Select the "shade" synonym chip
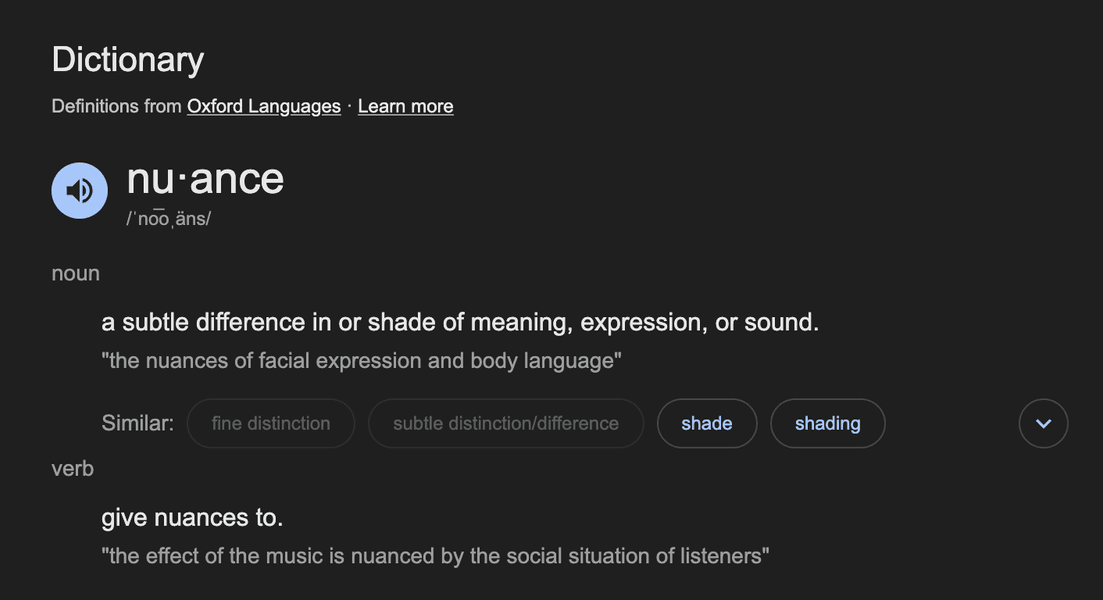 click(707, 423)
